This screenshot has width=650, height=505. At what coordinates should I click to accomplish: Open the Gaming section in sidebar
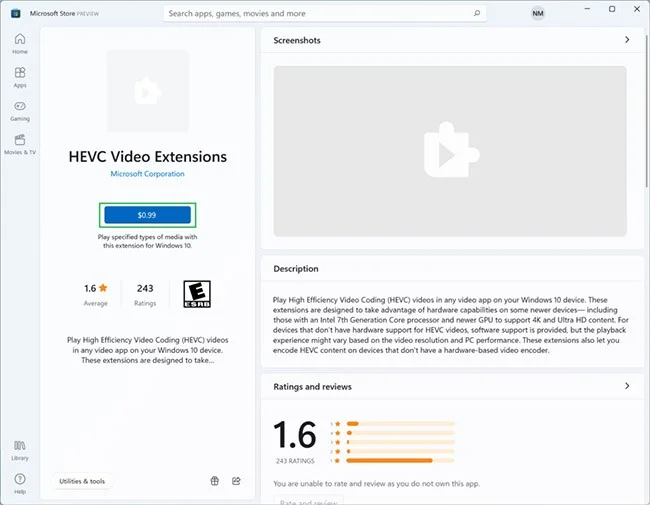[x=20, y=111]
